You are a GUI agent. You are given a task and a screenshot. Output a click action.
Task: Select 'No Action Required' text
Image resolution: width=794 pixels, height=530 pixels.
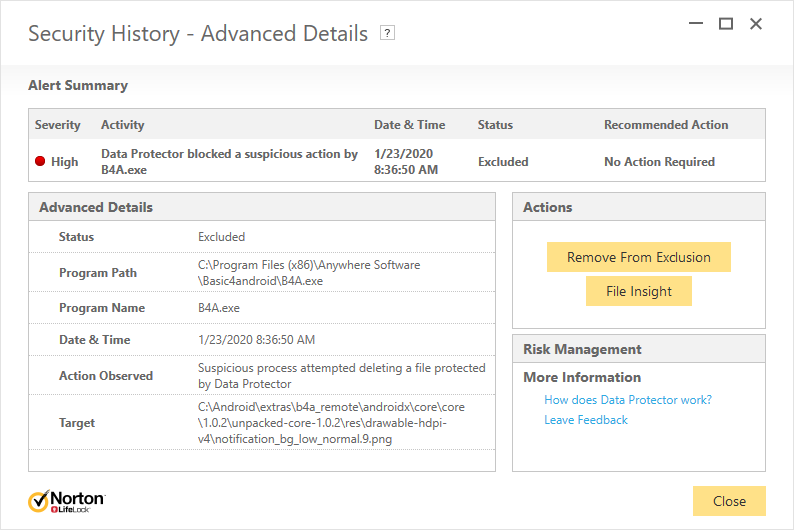point(659,162)
